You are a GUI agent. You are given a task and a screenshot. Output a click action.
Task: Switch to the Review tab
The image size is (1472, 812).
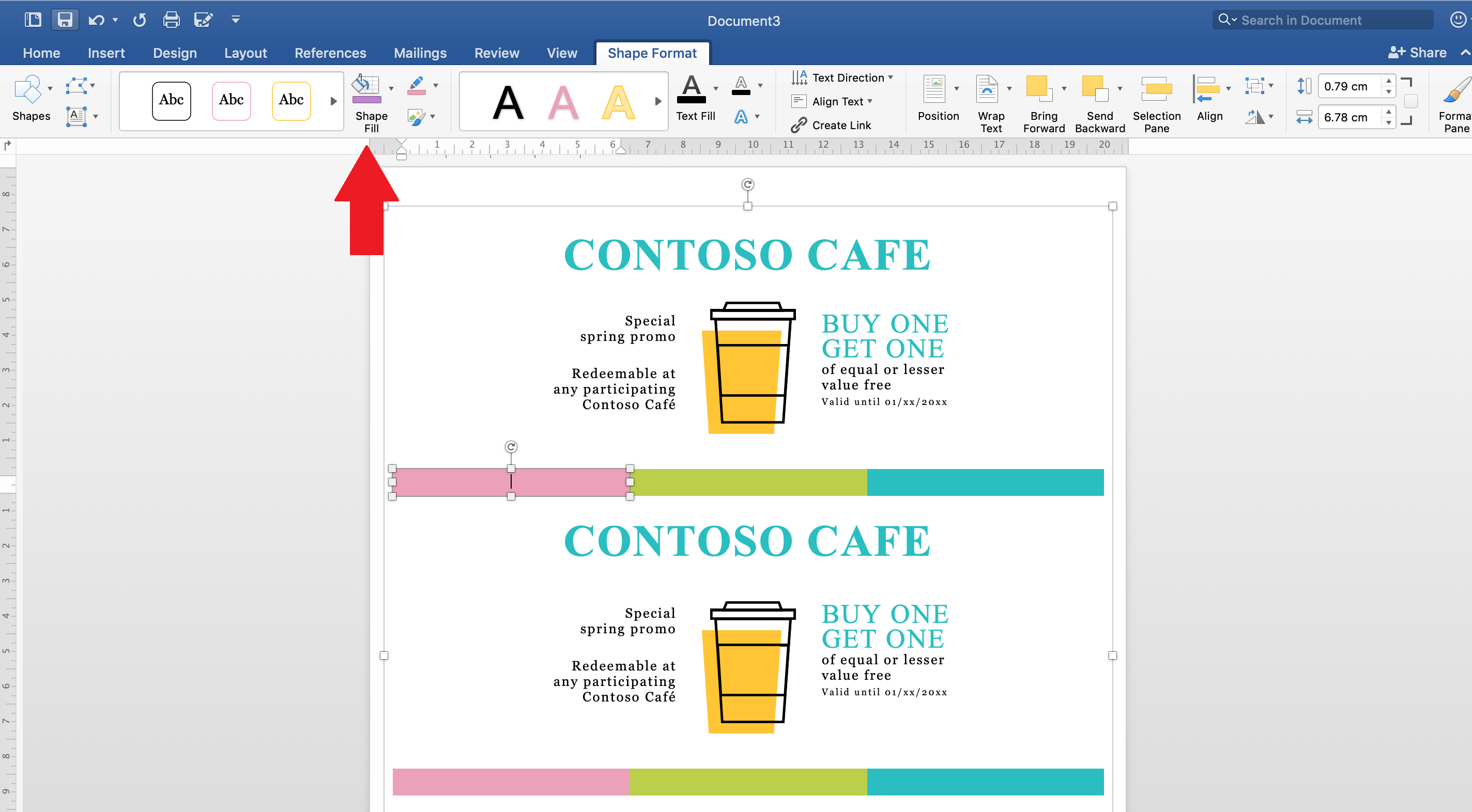[497, 53]
